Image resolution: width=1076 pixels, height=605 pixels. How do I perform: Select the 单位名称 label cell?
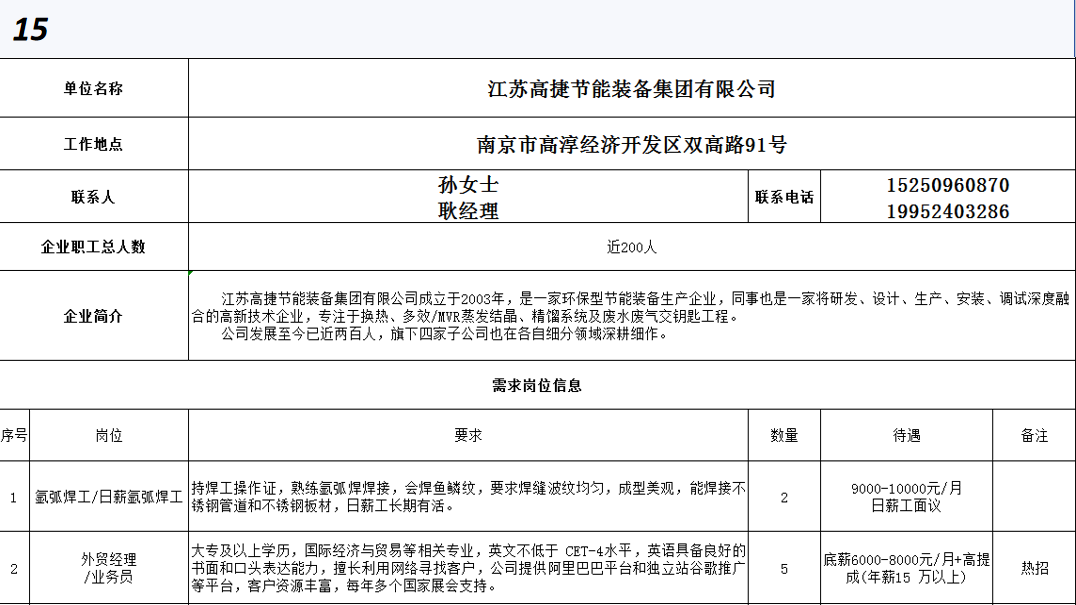(x=94, y=88)
